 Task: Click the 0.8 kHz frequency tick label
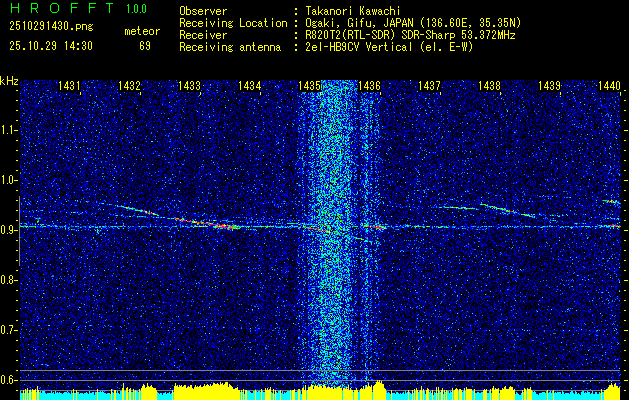[8, 280]
